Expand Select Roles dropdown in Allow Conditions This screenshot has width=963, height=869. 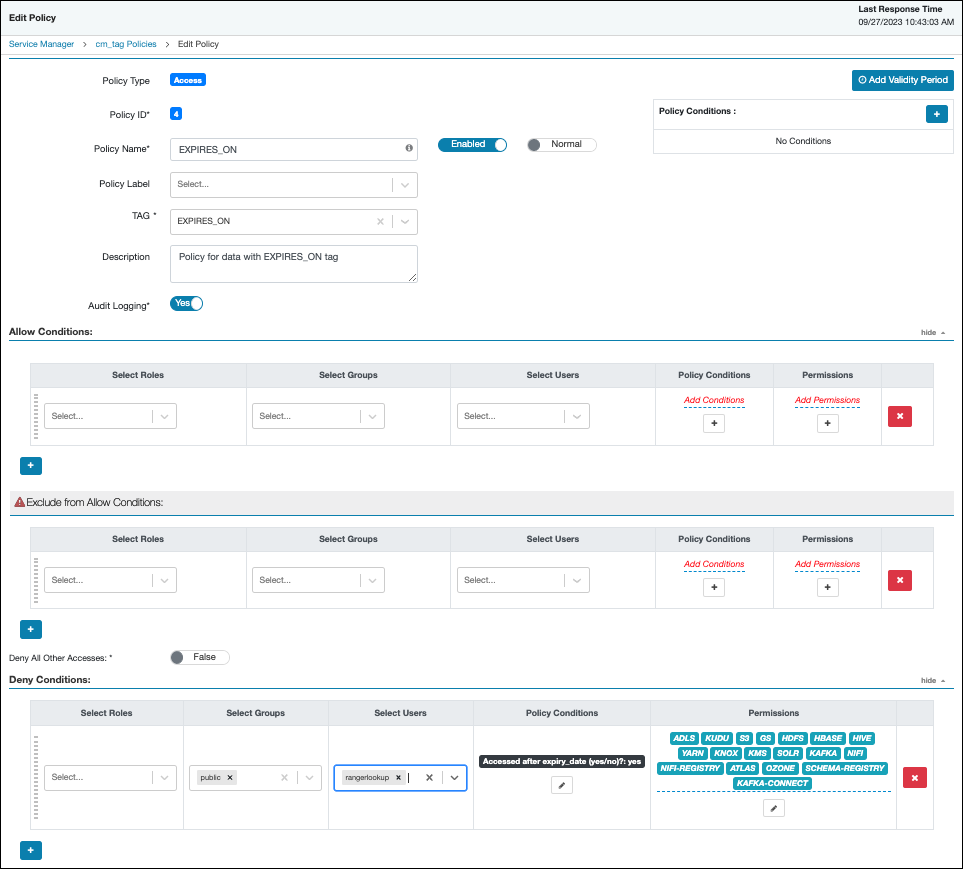(x=110, y=416)
